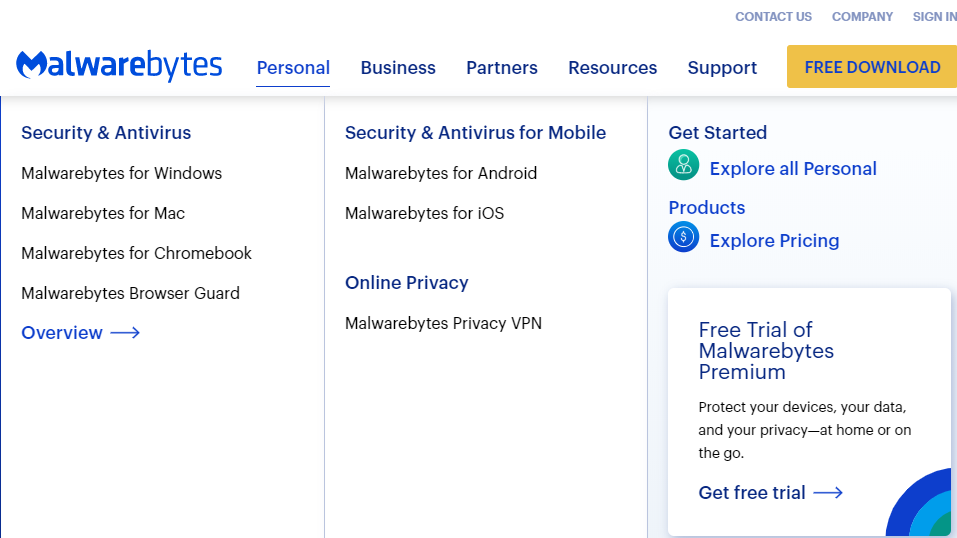
Task: Open the Personal menu
Action: (293, 68)
